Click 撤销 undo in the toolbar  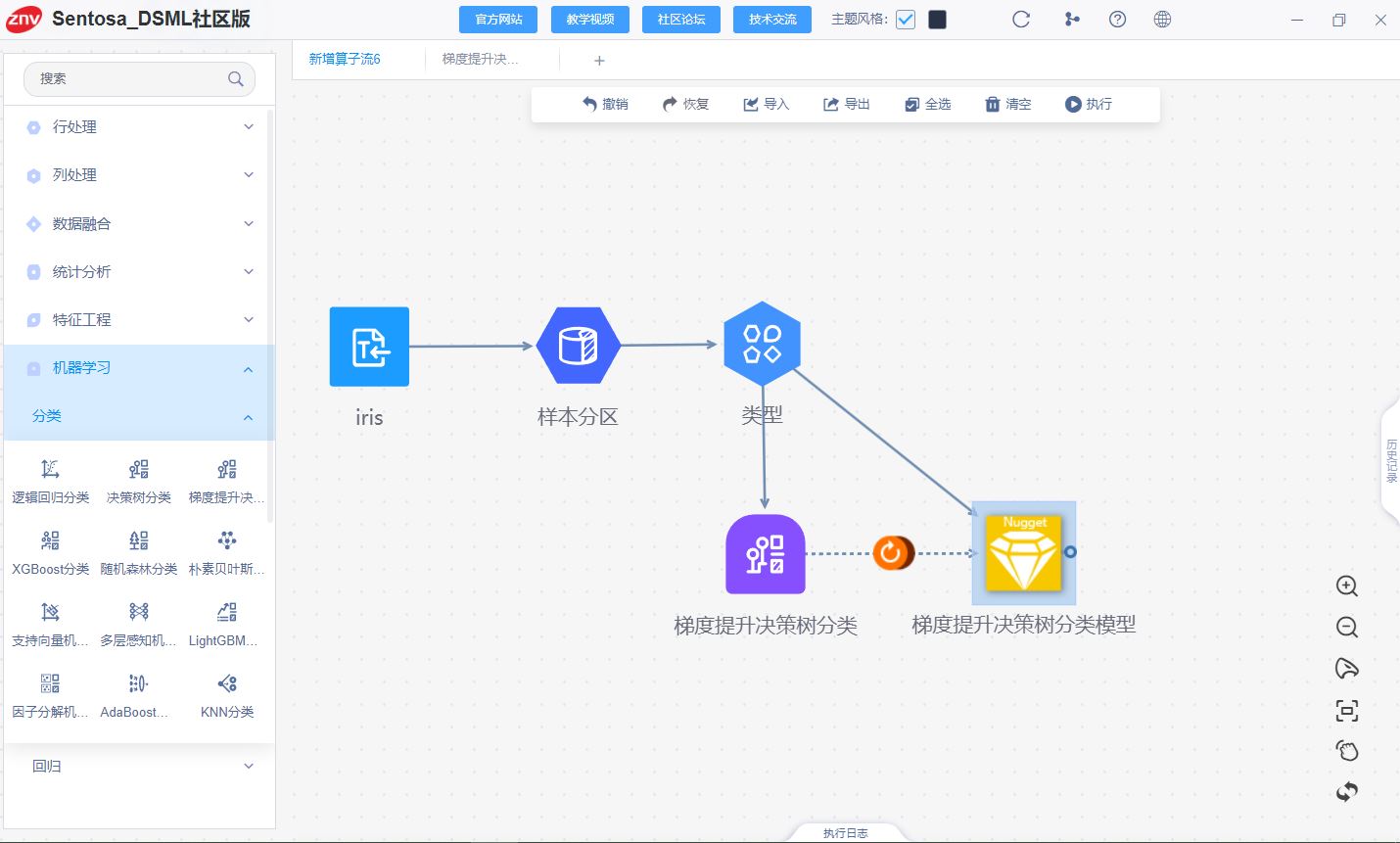click(605, 104)
